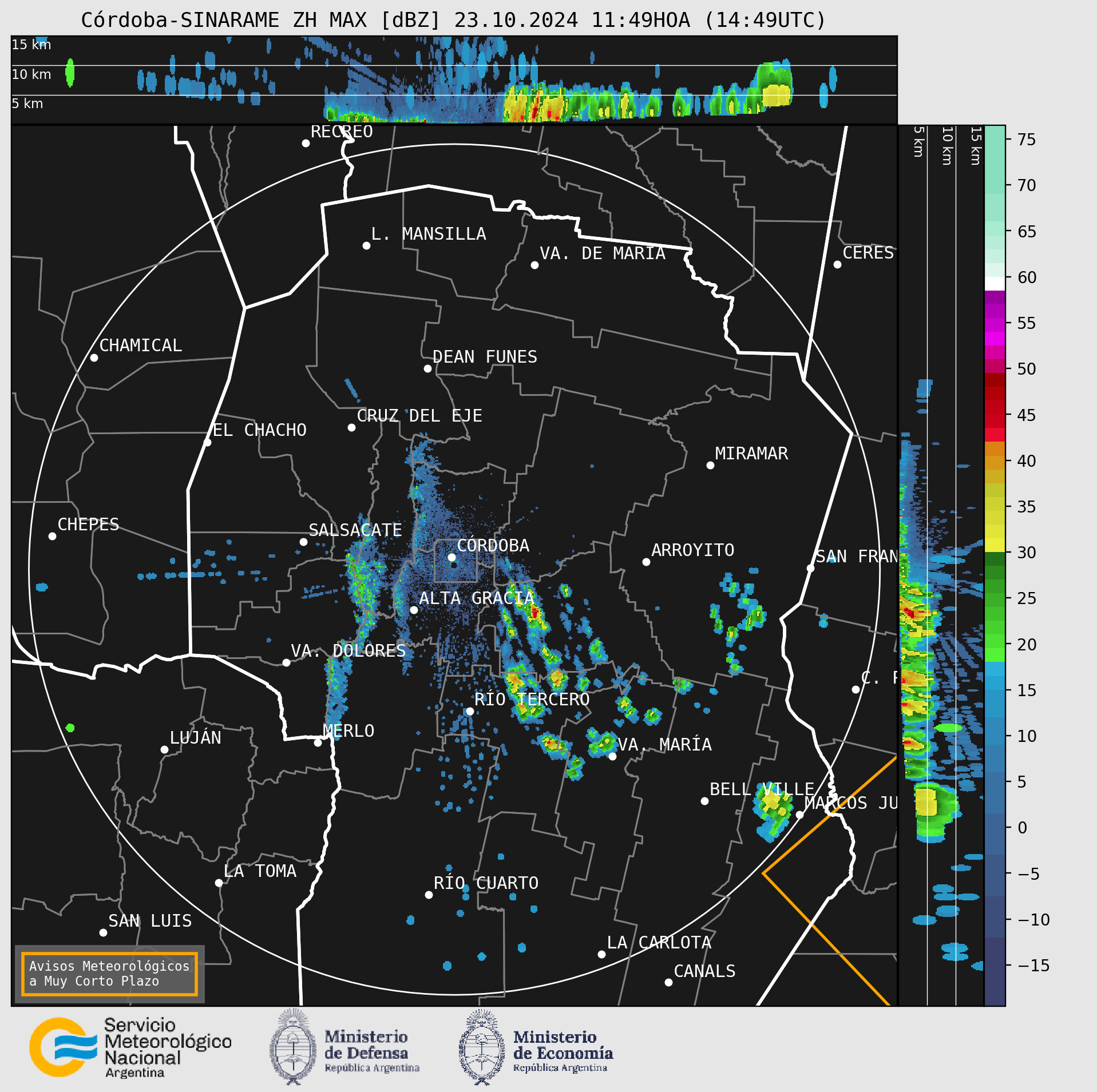
Task: Click the 5 km label in right cross-section
Action: [918, 141]
